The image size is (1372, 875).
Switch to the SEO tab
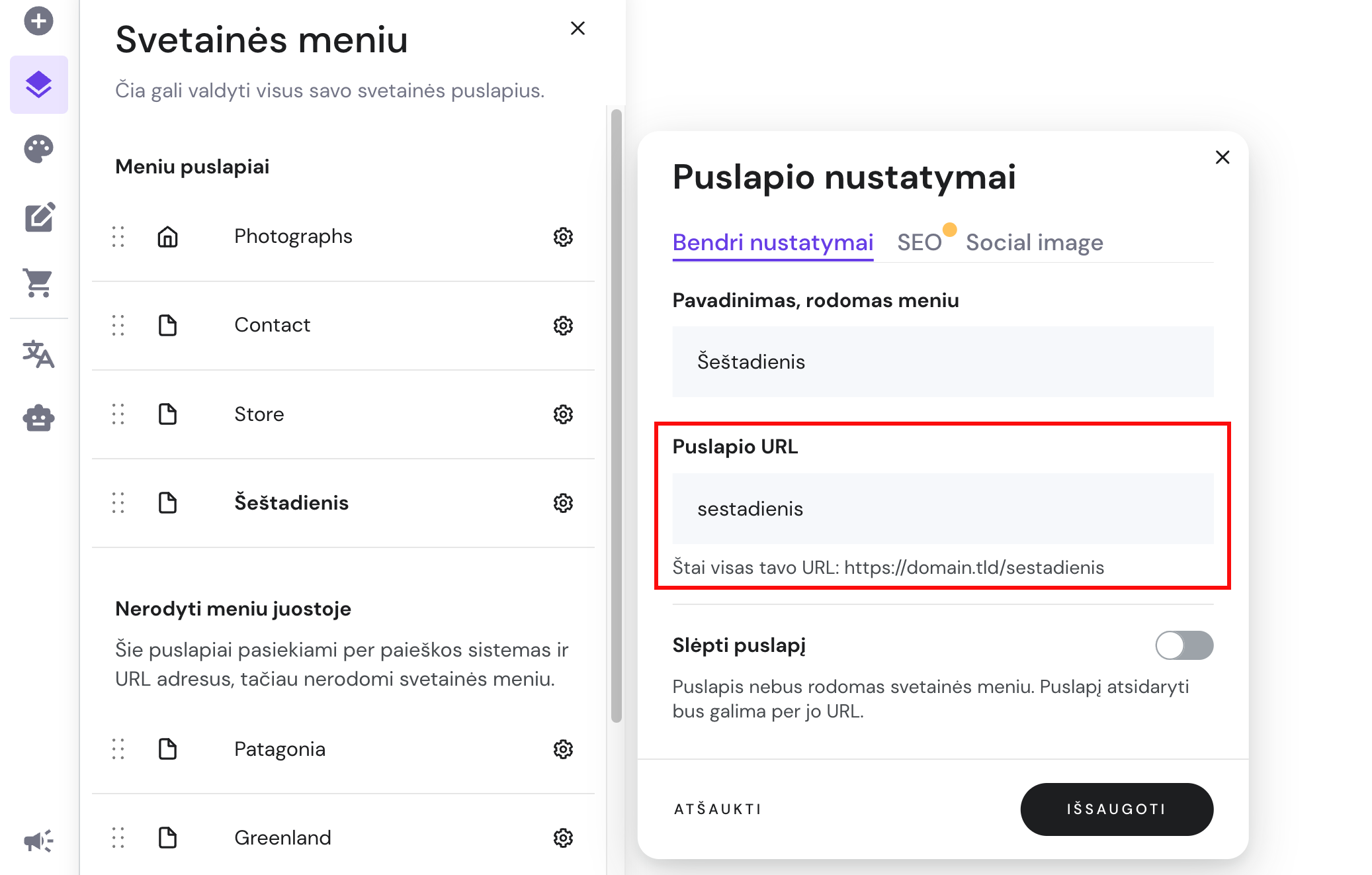click(920, 242)
